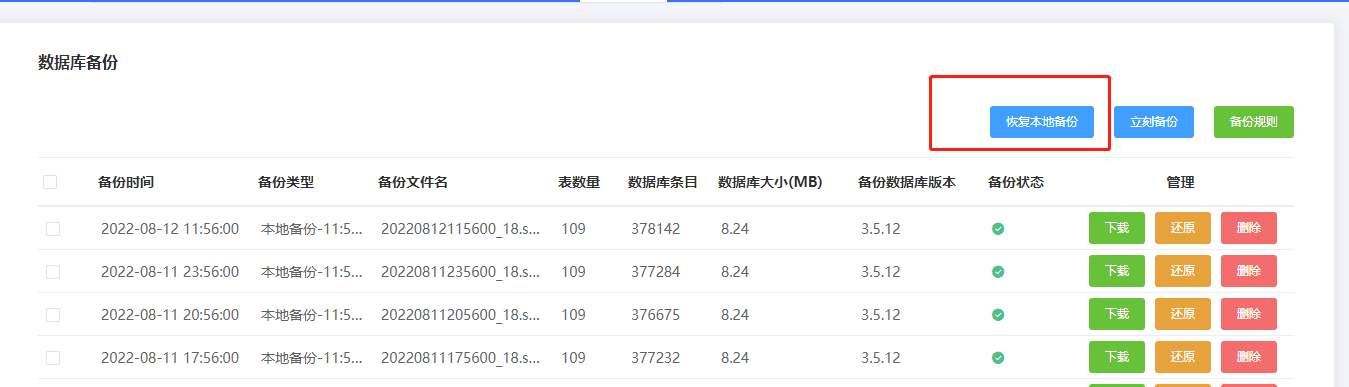The height and width of the screenshot is (387, 1349).
Task: Download backup 20220811205600_18
Action: [x=1117, y=314]
